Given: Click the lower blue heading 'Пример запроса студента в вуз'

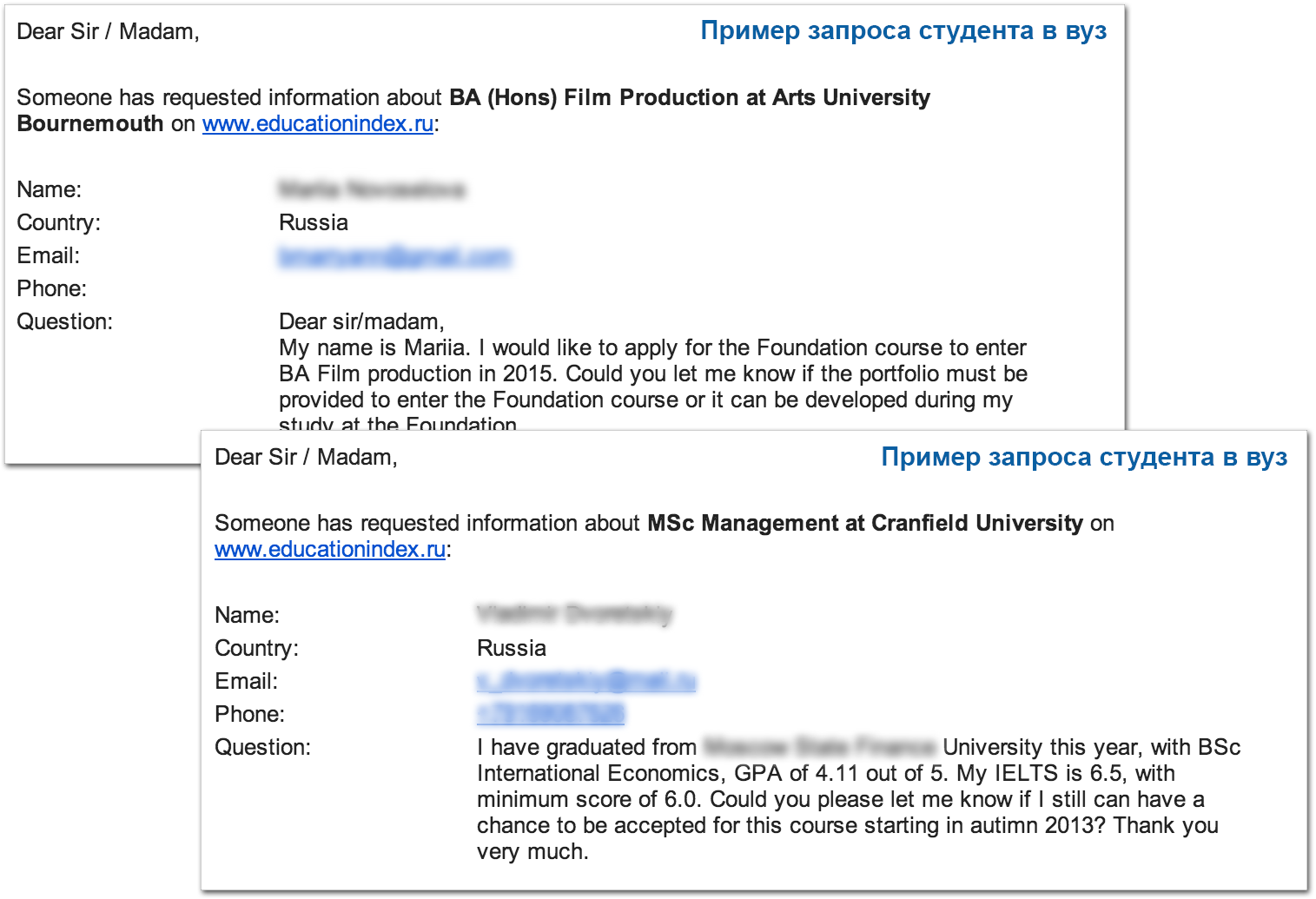Looking at the screenshot, I should [1083, 457].
